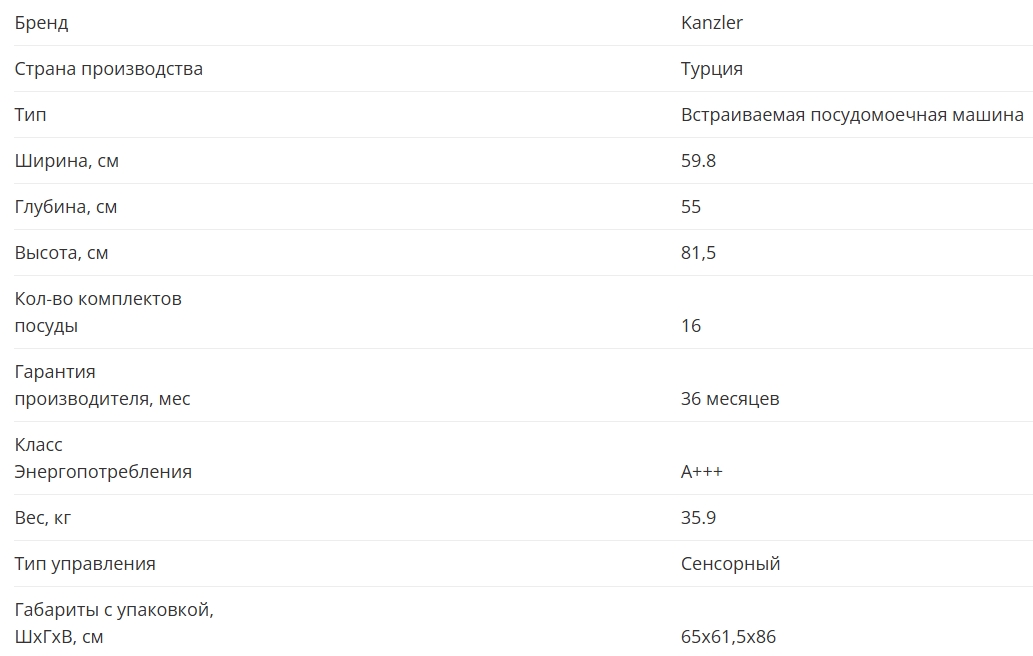The width and height of the screenshot is (1033, 656).
Task: Select the "Тип управления" label
Action: point(85,564)
